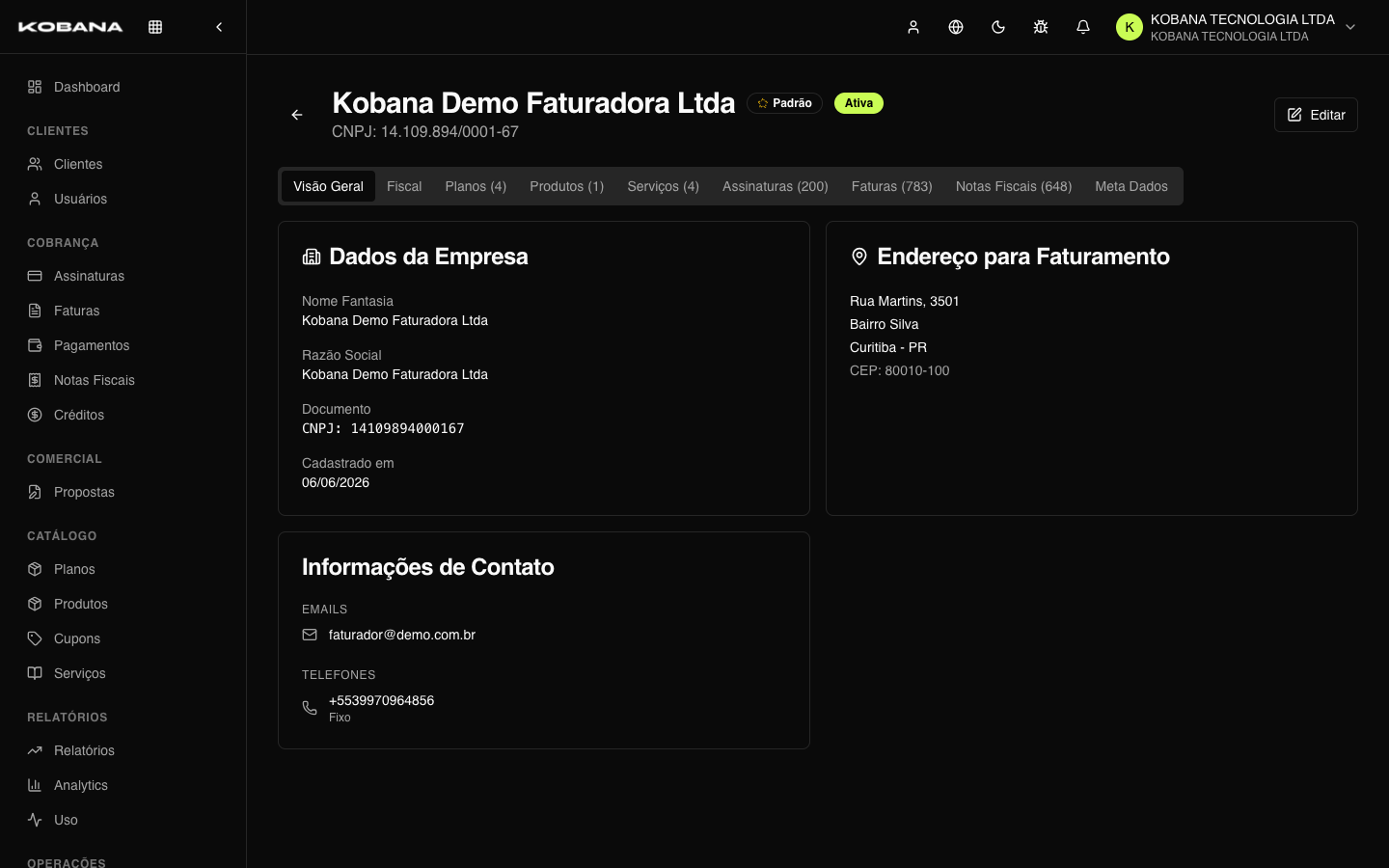Switch to Serviços (4) tab

tap(663, 186)
